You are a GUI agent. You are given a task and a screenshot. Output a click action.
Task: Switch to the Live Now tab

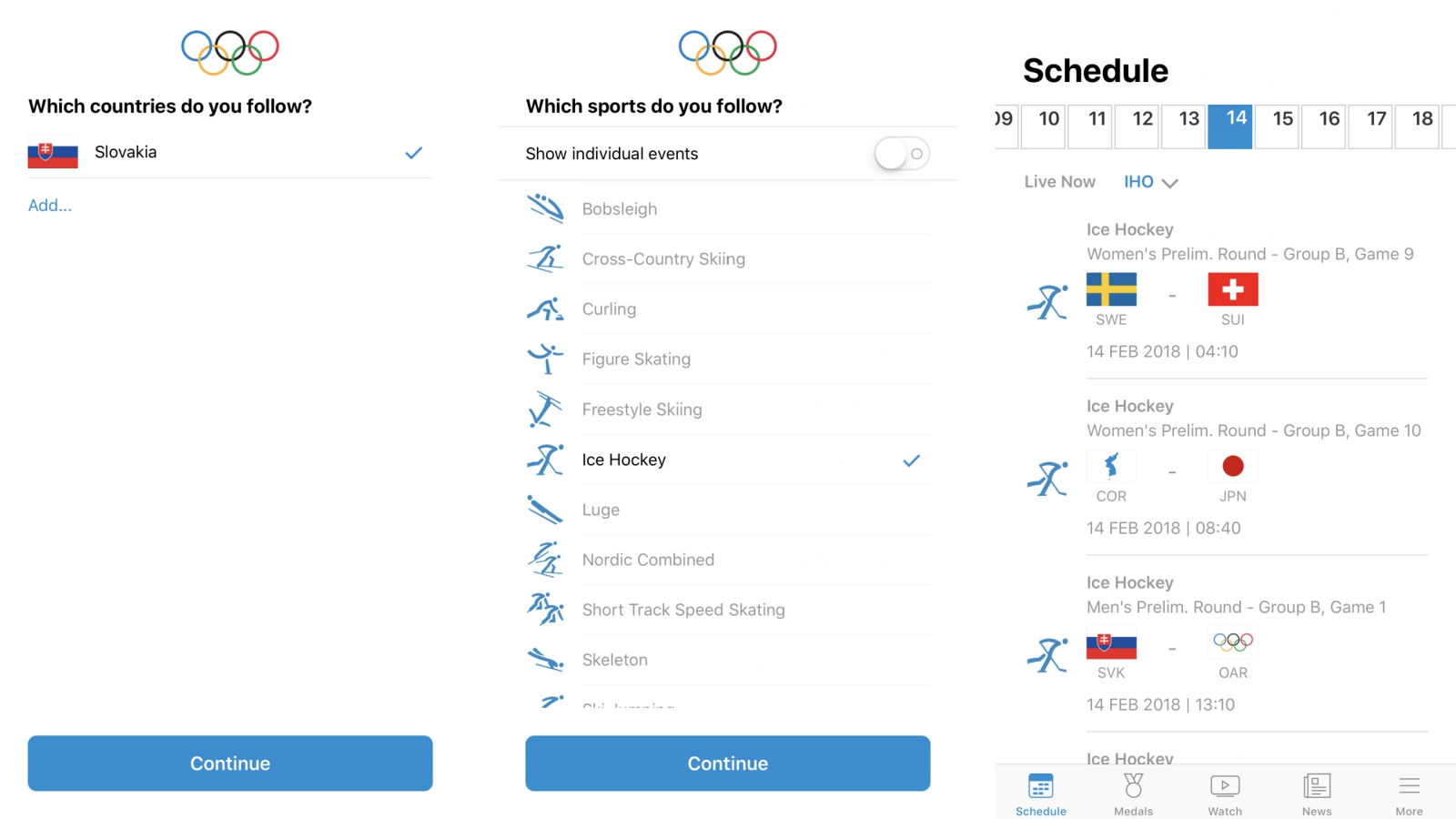(1059, 182)
